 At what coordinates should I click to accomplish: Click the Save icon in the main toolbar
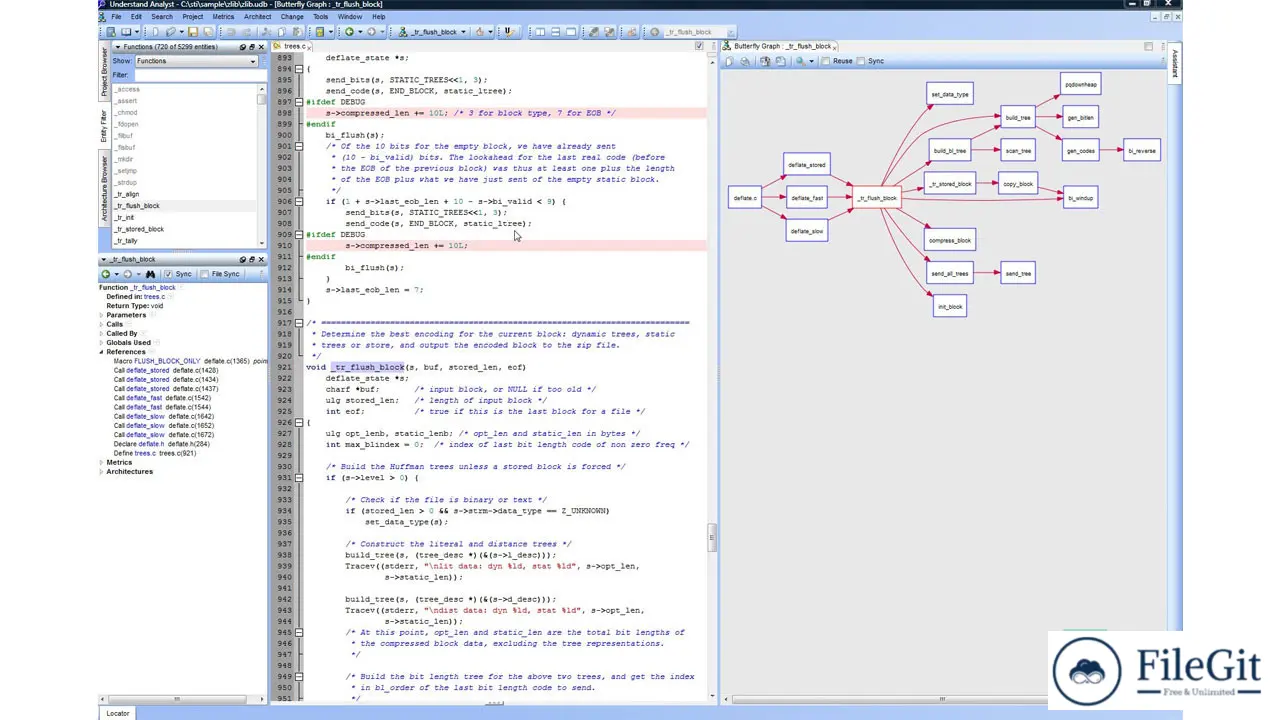click(192, 32)
